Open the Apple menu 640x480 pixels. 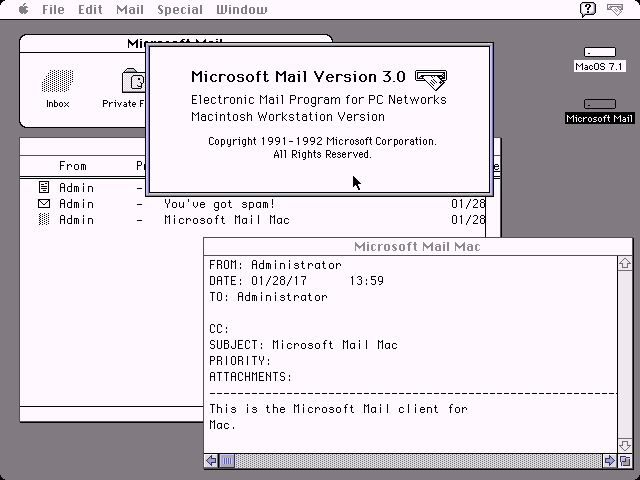pyautogui.click(x=22, y=9)
